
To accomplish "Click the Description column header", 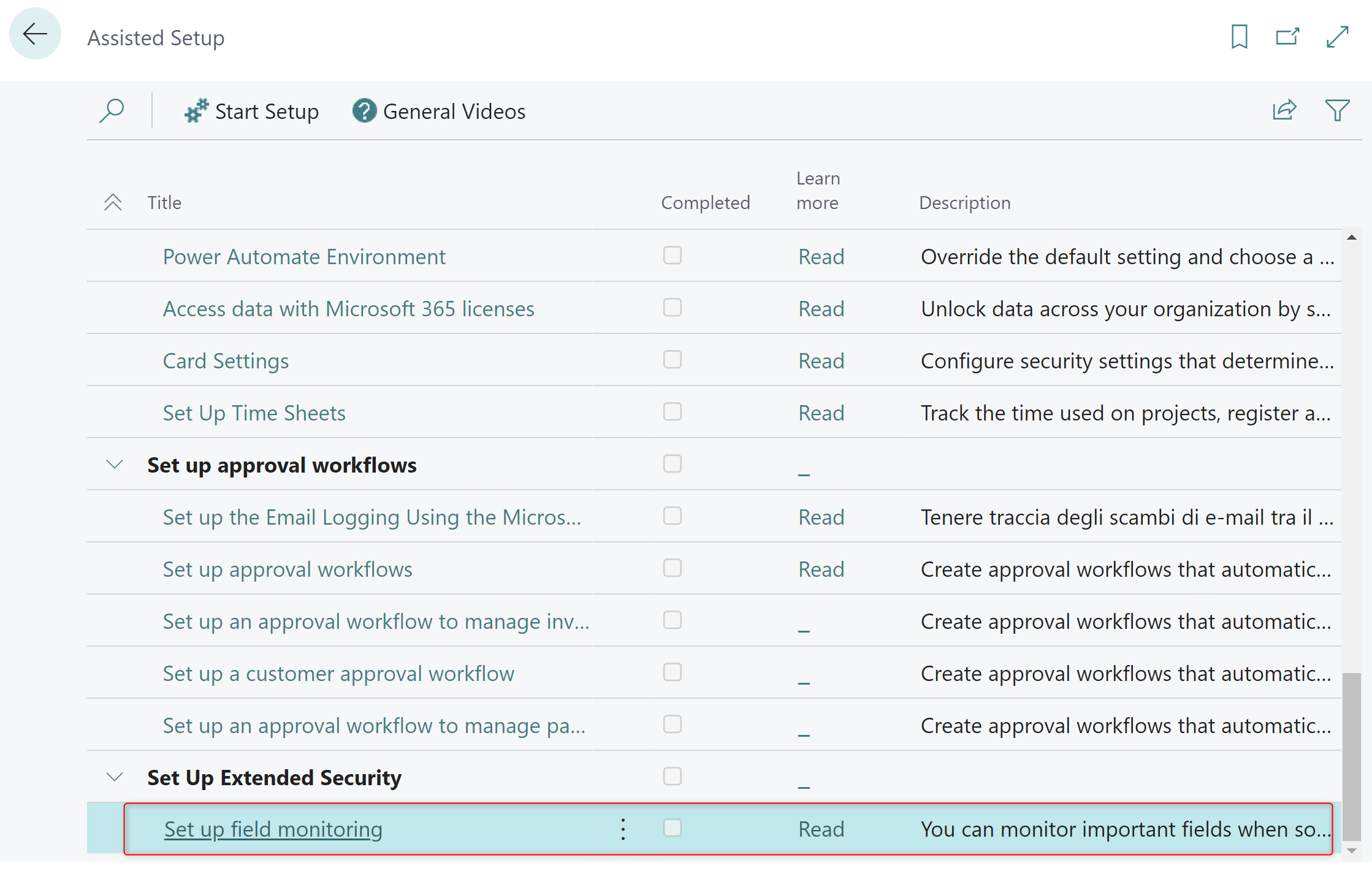I will [x=964, y=203].
